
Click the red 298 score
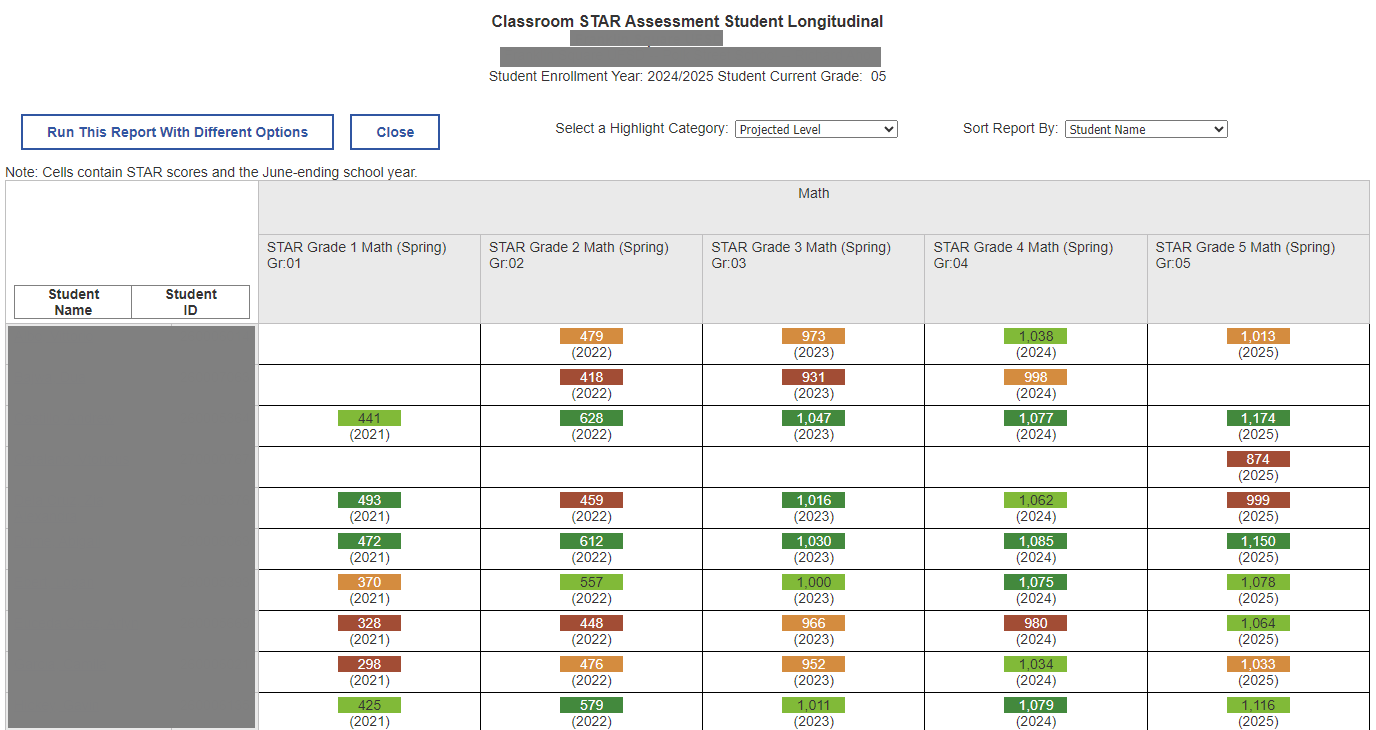(x=369, y=664)
